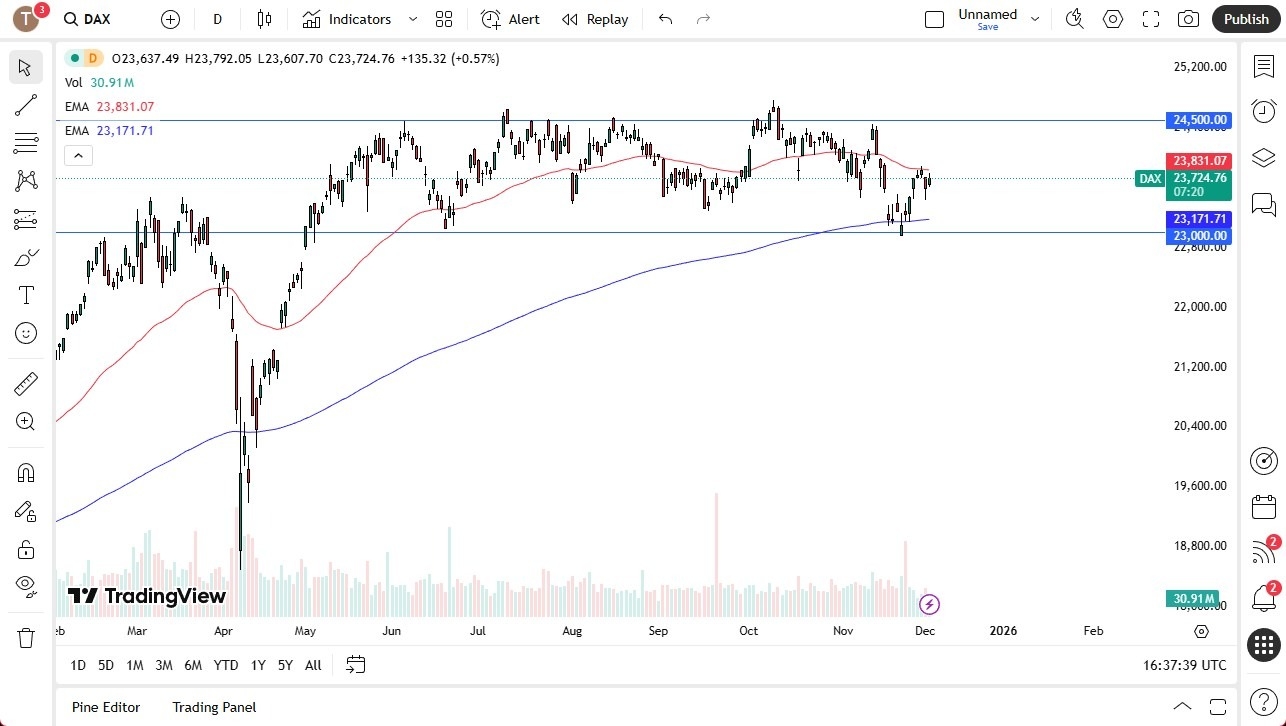Lock all drawings with the padlock icon

point(26,549)
